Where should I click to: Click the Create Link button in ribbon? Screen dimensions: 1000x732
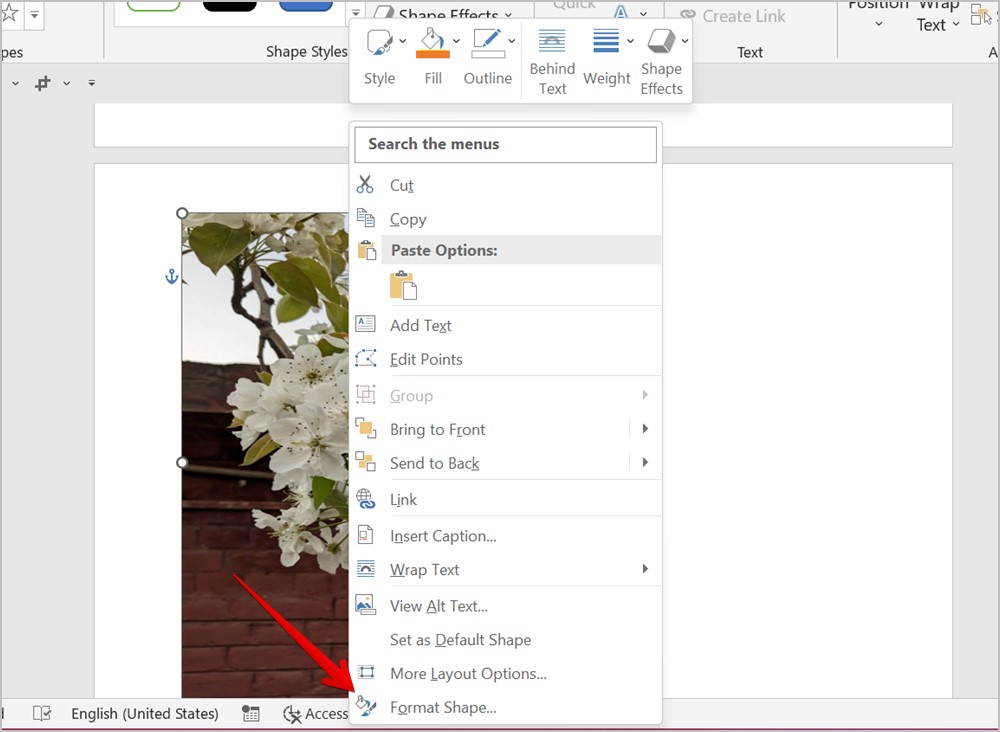pyautogui.click(x=733, y=16)
